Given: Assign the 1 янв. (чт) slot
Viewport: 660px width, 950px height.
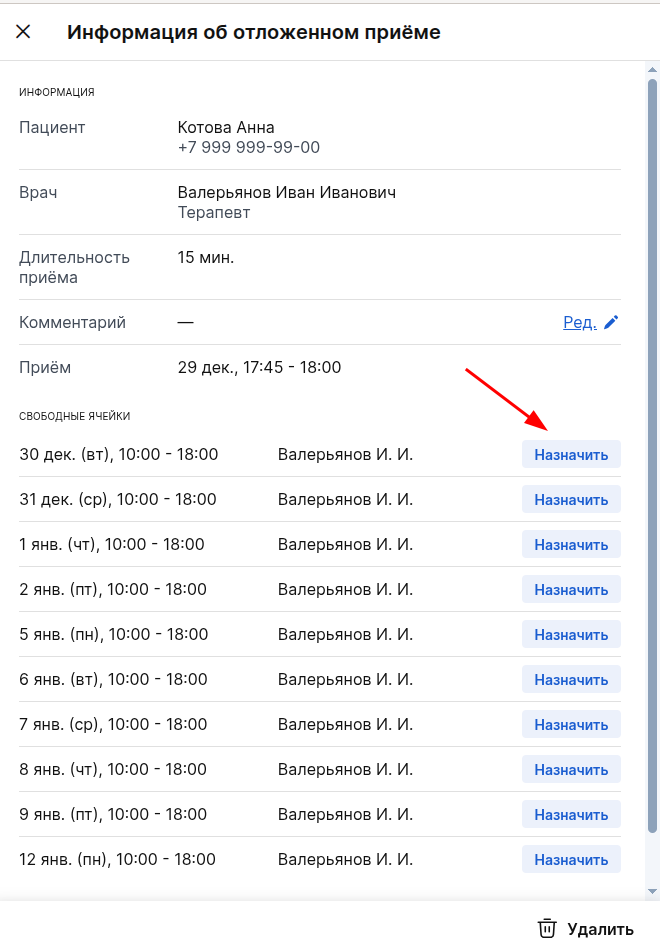Looking at the screenshot, I should tap(571, 545).
